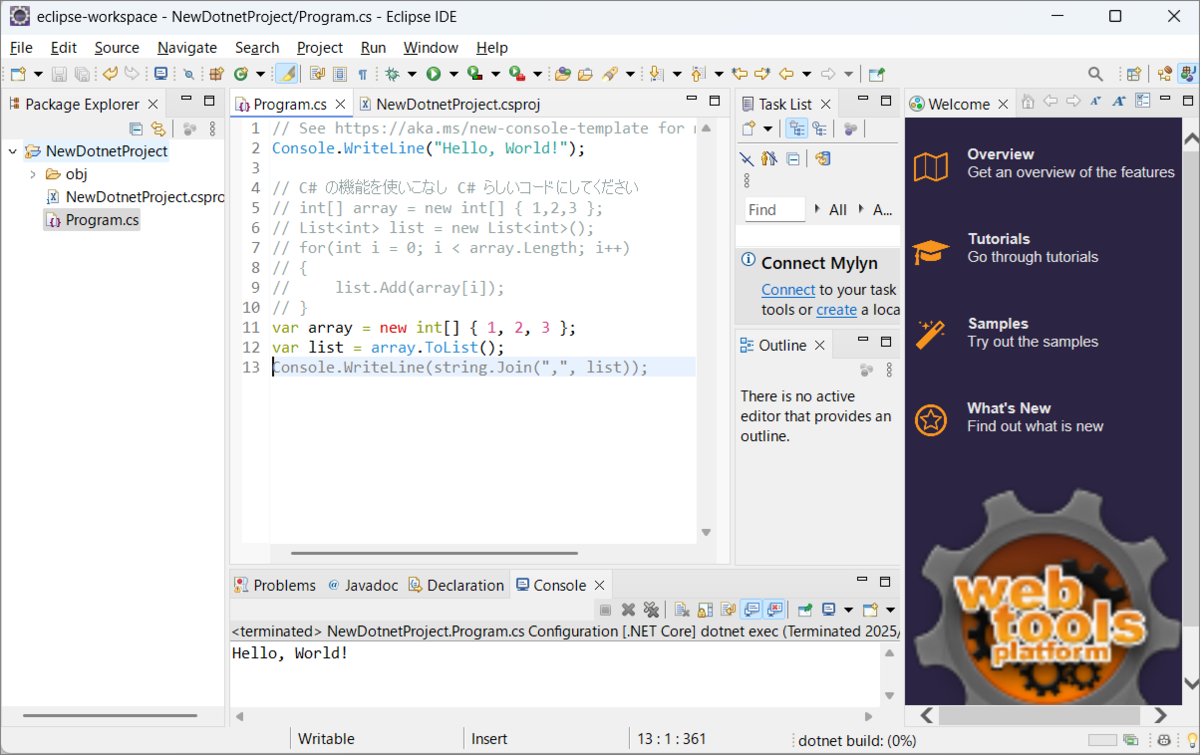
Task: Click the New file wizard icon in main toolbar
Action: pos(18,74)
